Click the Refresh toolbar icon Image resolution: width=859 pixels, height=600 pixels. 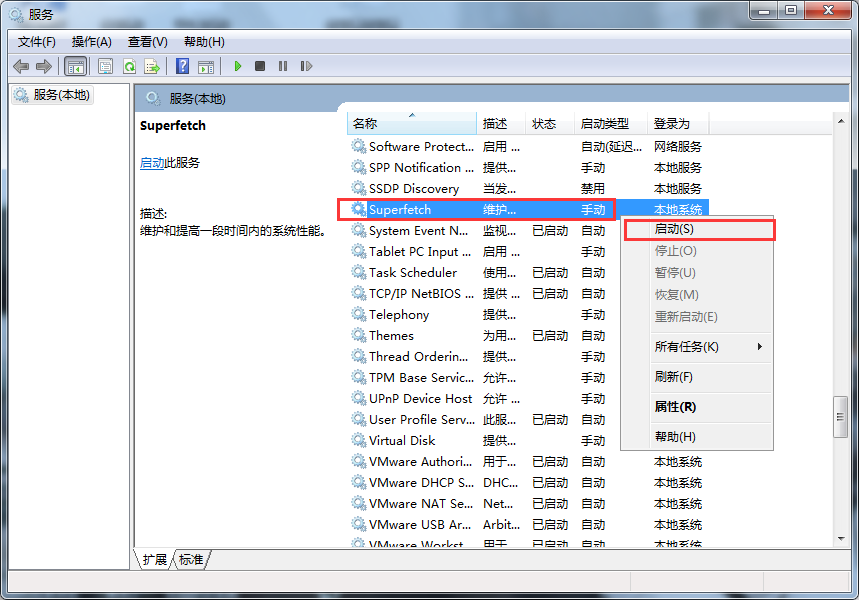[129, 66]
